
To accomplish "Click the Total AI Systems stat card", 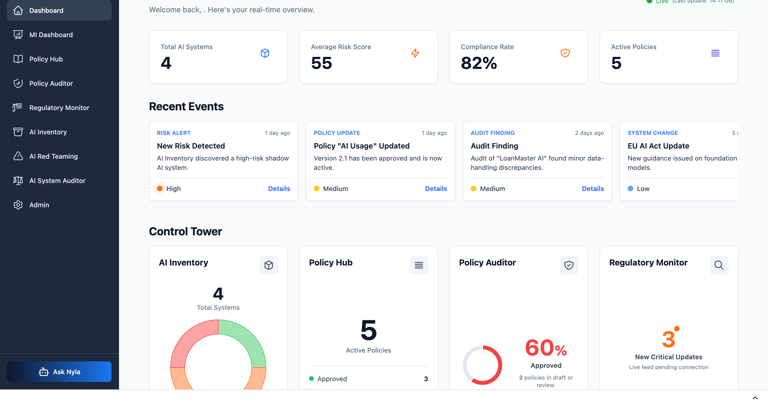I will click(218, 57).
